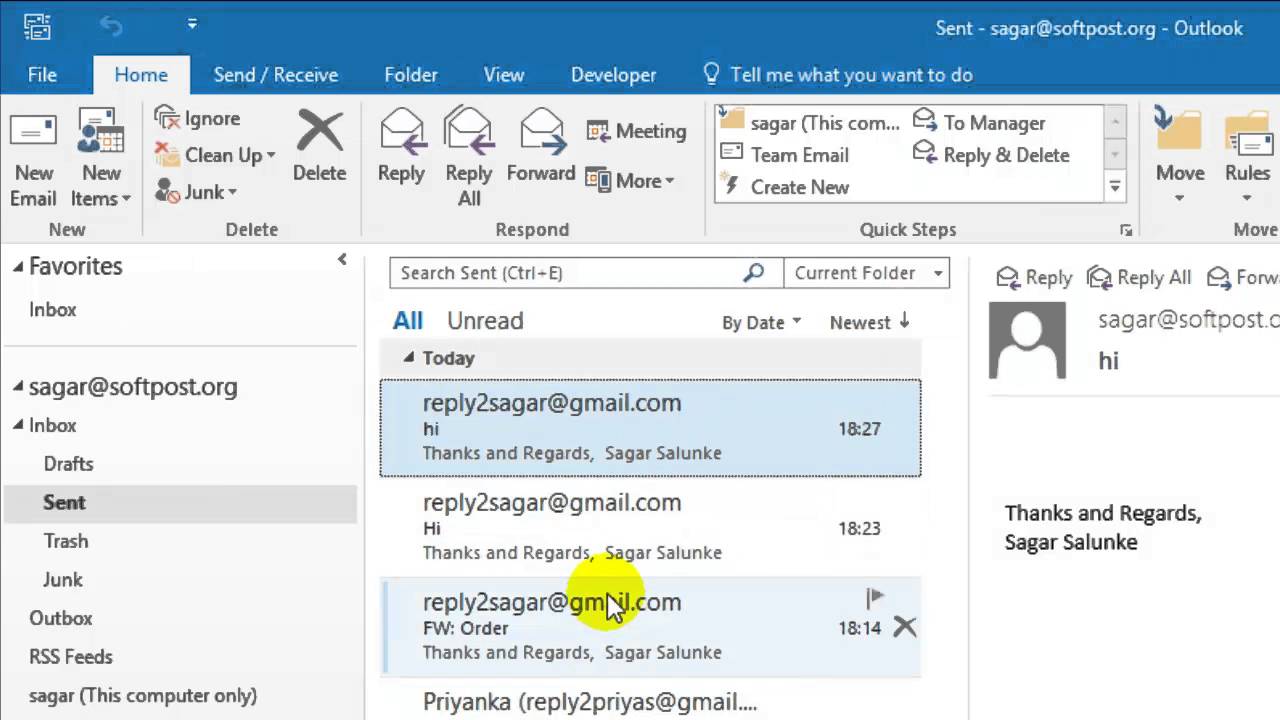Open the By Date arrangement dropdown

click(x=762, y=322)
